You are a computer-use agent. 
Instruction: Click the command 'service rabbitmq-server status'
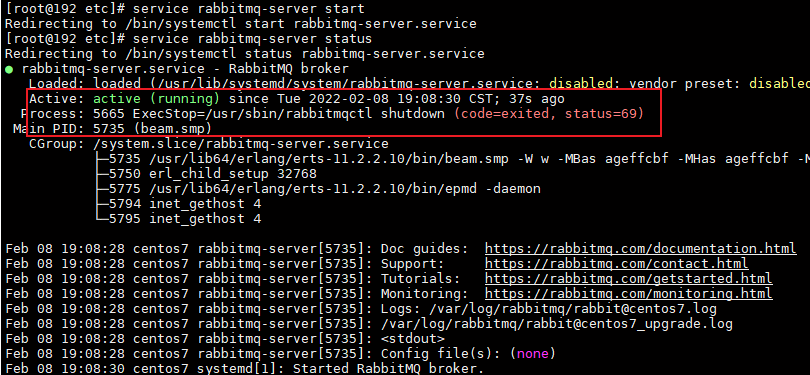[252, 39]
